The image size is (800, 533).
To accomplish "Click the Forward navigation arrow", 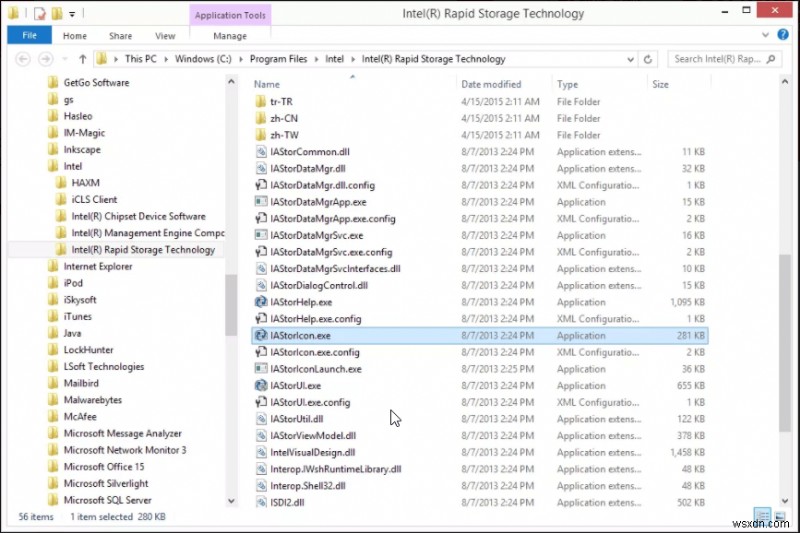I will click(x=45, y=59).
